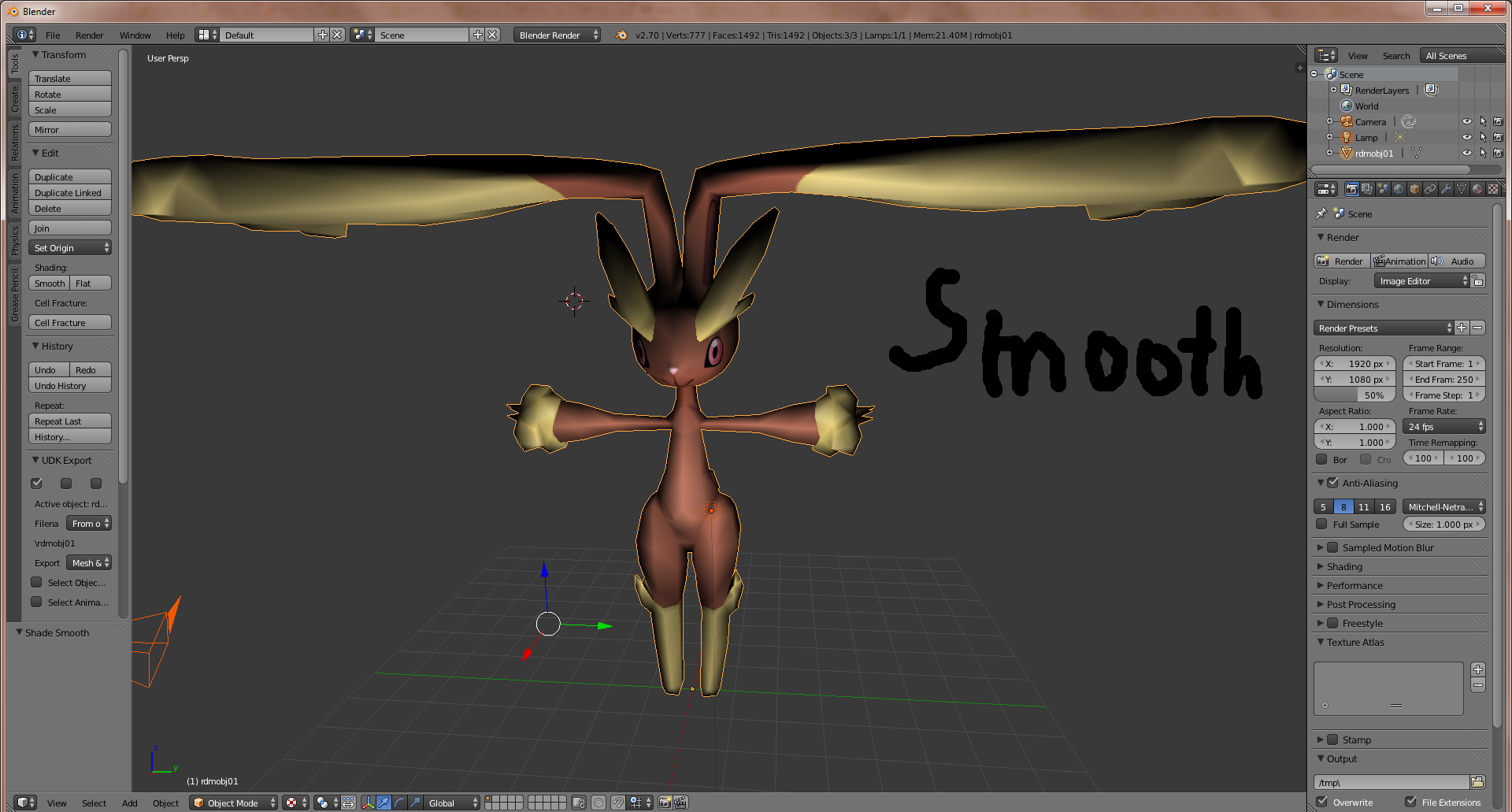Open the Mesh Data properties tab (triangle icon)

pos(1462,189)
